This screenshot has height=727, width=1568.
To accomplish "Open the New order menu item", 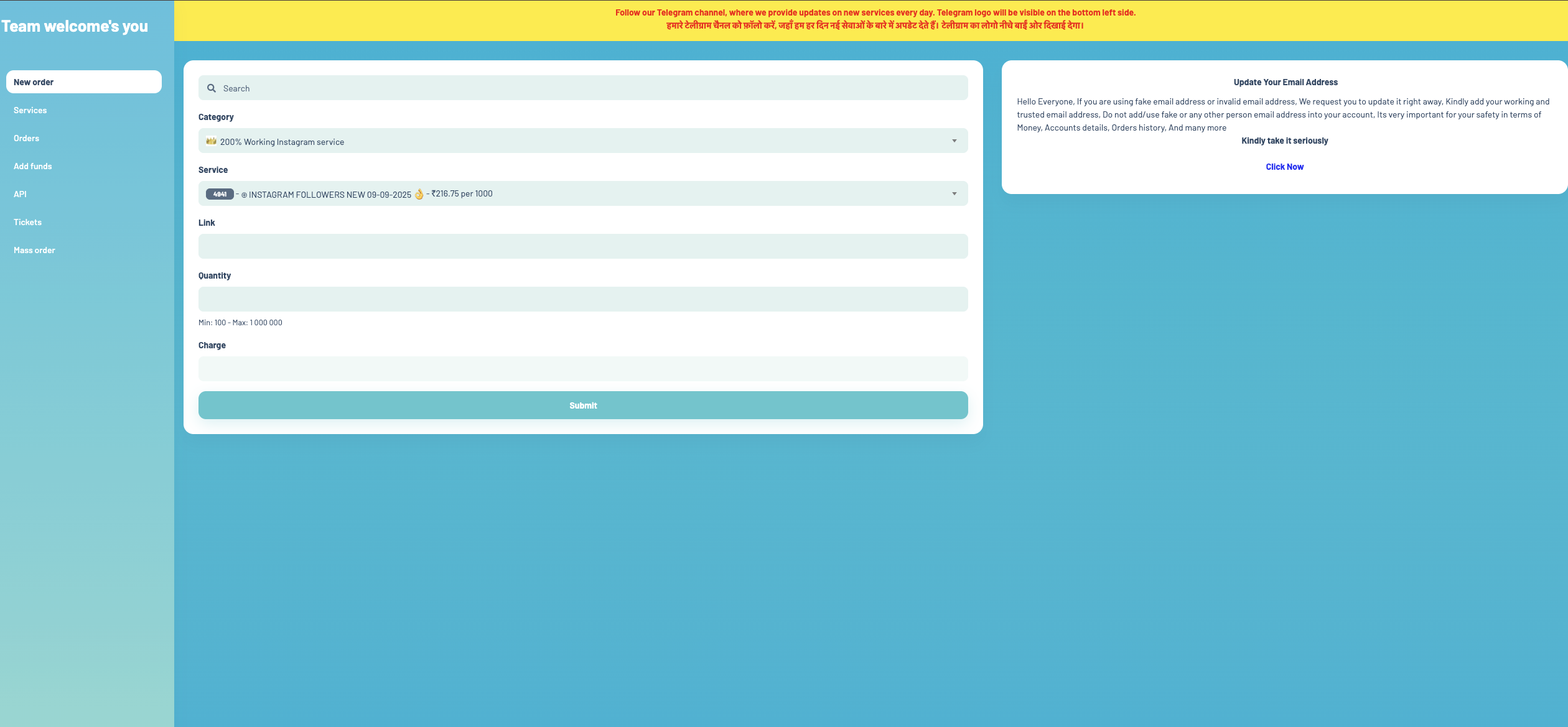I will coord(84,82).
